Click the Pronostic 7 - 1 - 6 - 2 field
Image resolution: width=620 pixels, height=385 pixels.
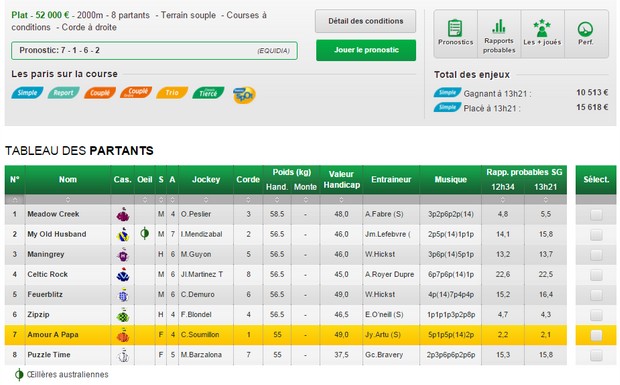coord(154,51)
